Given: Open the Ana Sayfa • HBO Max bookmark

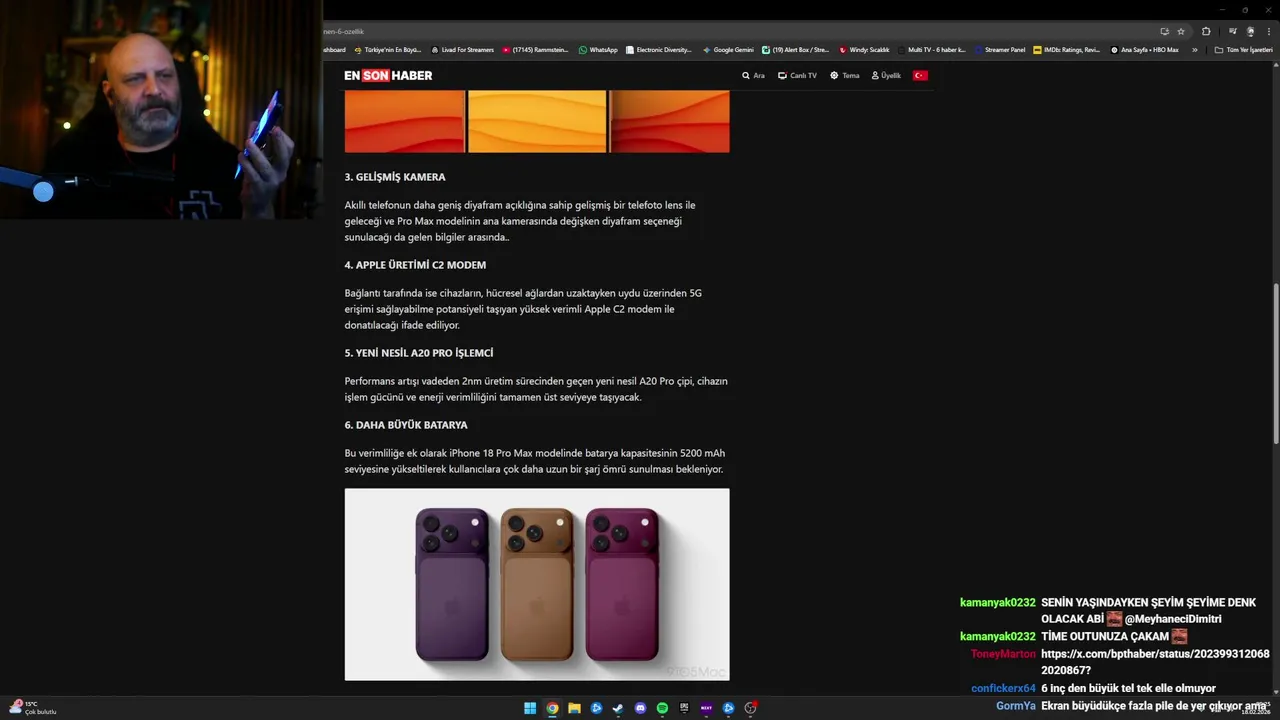Looking at the screenshot, I should [1144, 50].
